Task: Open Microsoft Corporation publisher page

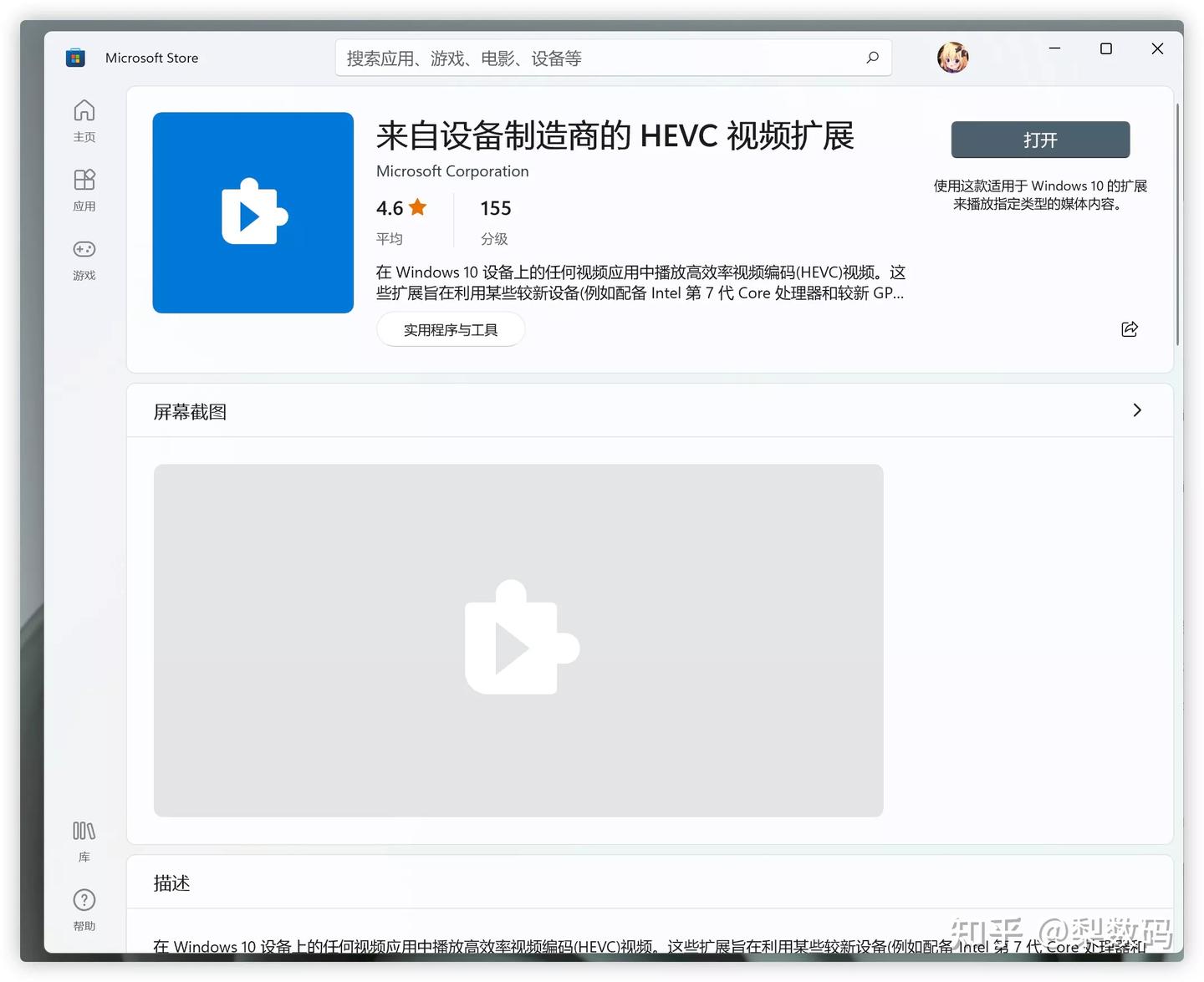Action: [x=452, y=171]
